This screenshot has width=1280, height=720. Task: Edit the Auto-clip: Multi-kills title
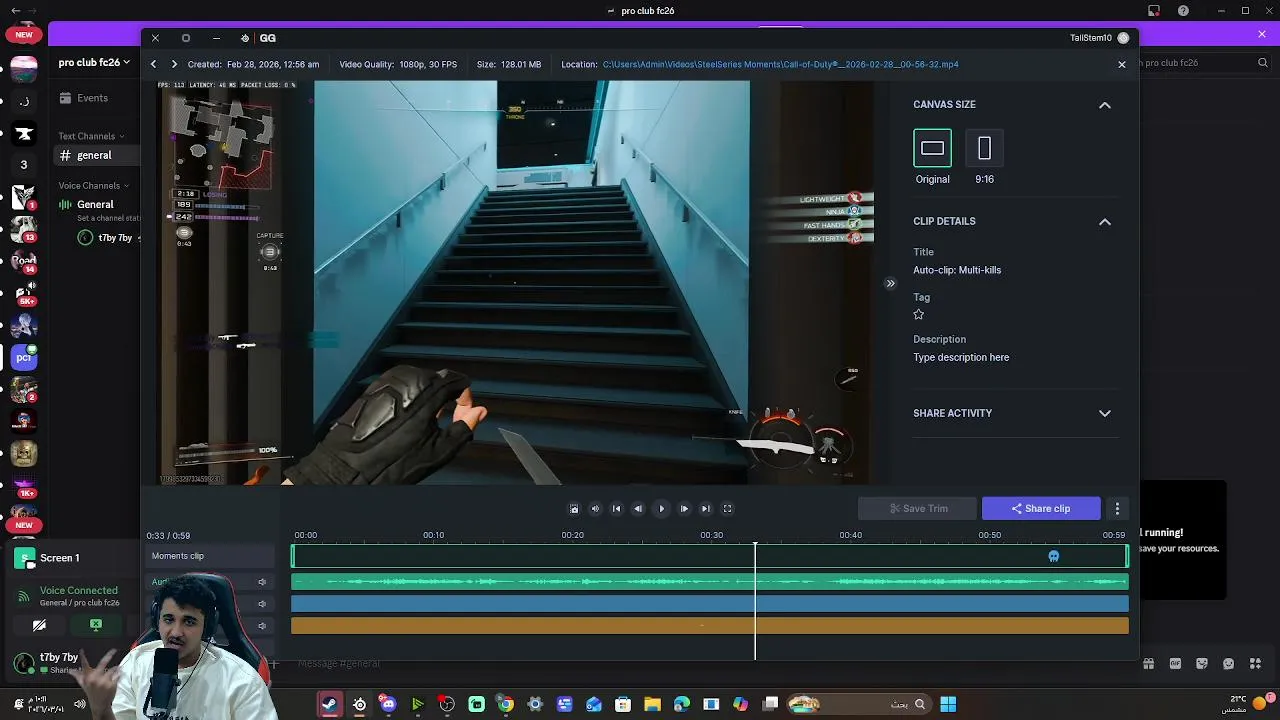tap(957, 270)
